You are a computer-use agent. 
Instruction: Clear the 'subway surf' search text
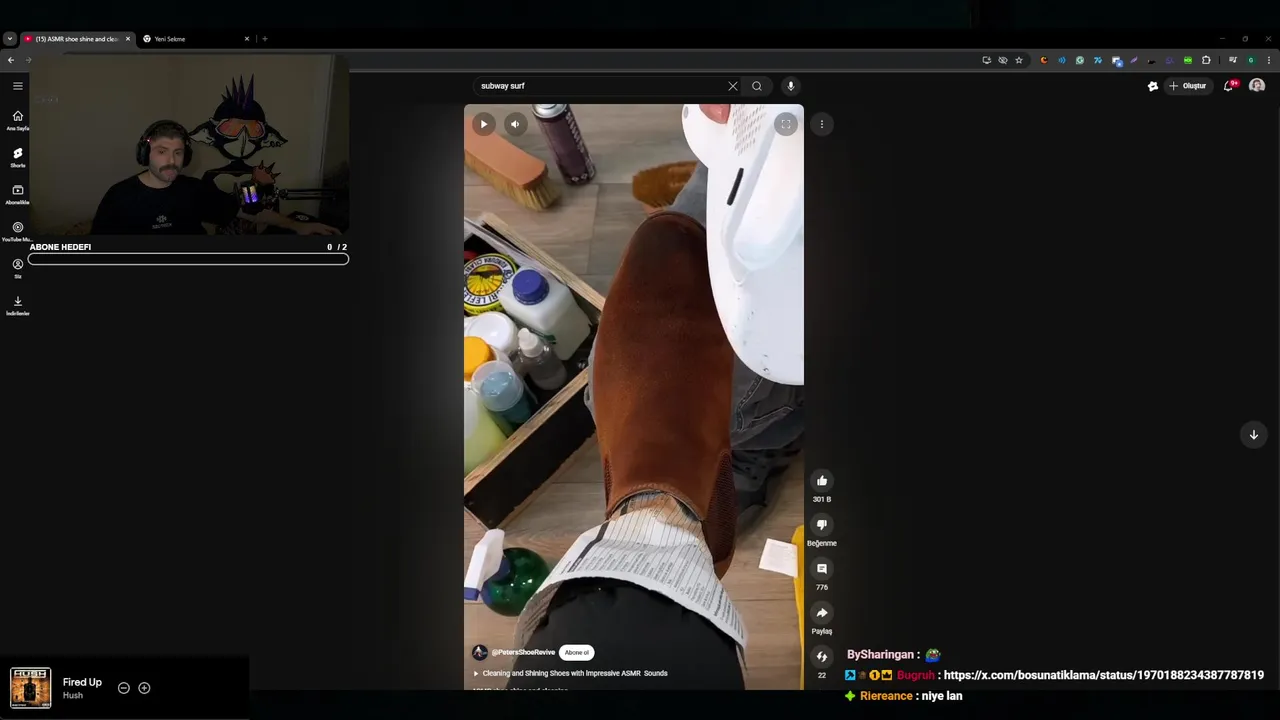pos(733,86)
